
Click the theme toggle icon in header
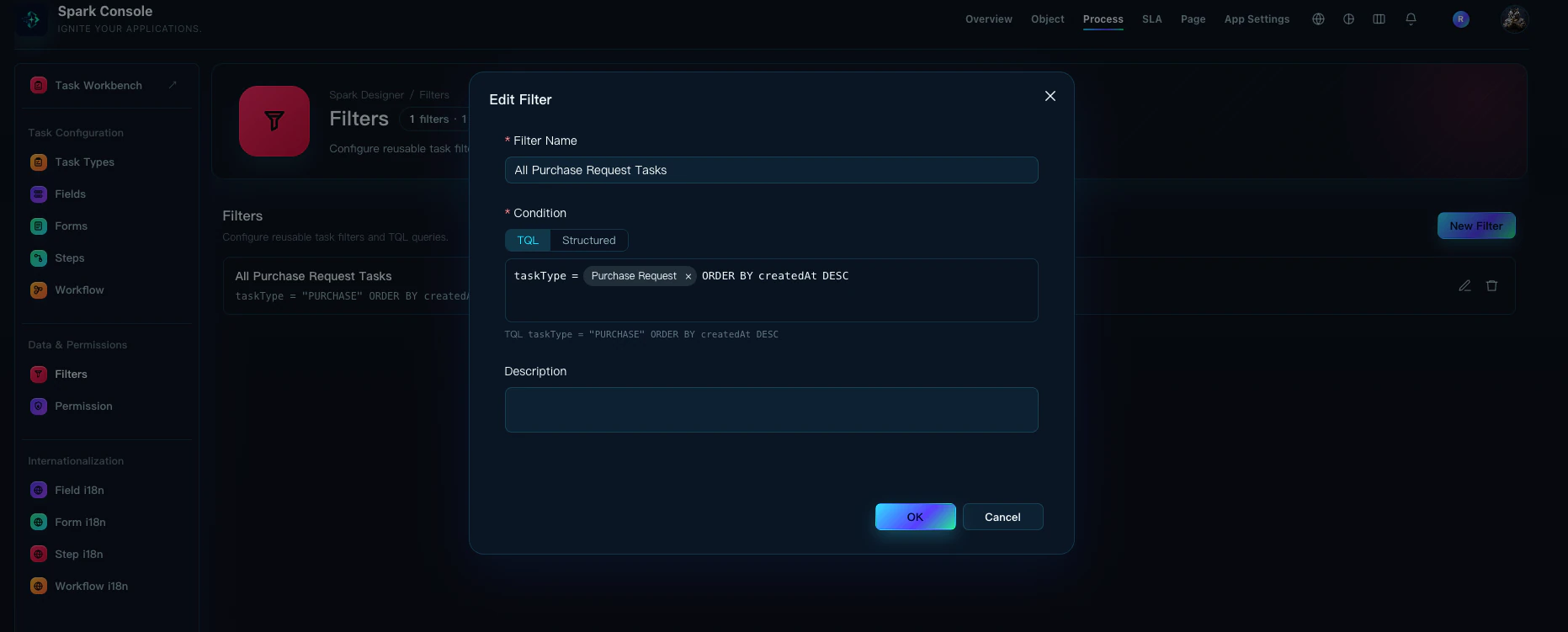[x=1348, y=19]
